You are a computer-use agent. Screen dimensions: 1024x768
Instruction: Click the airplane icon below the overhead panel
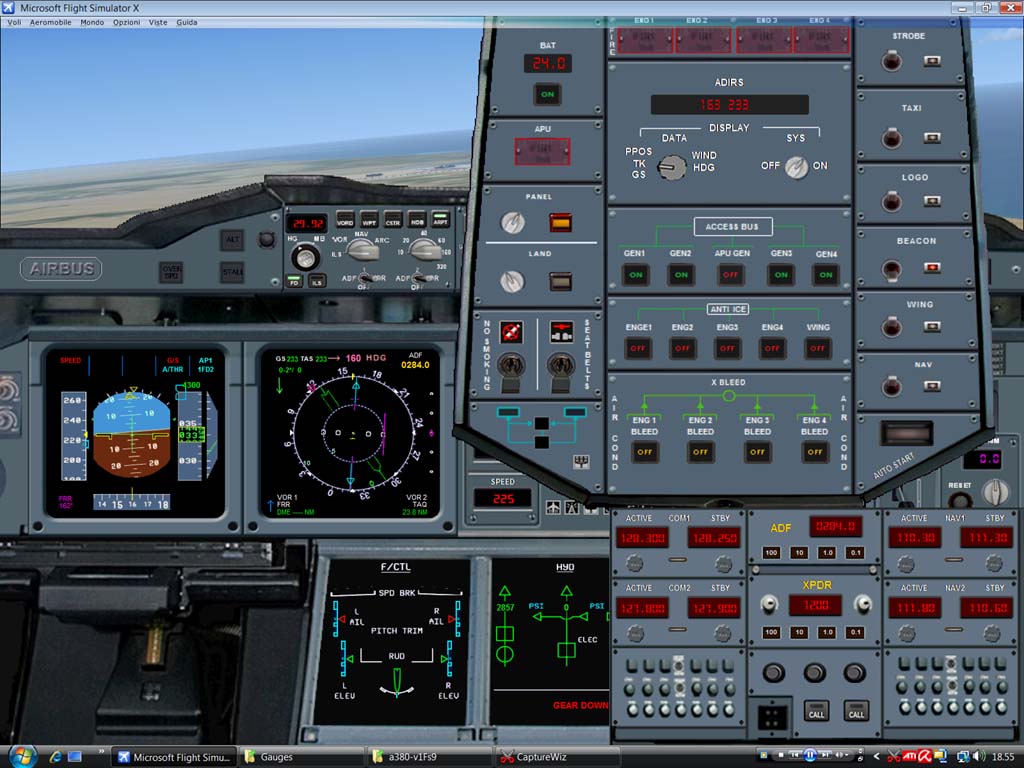tap(552, 508)
